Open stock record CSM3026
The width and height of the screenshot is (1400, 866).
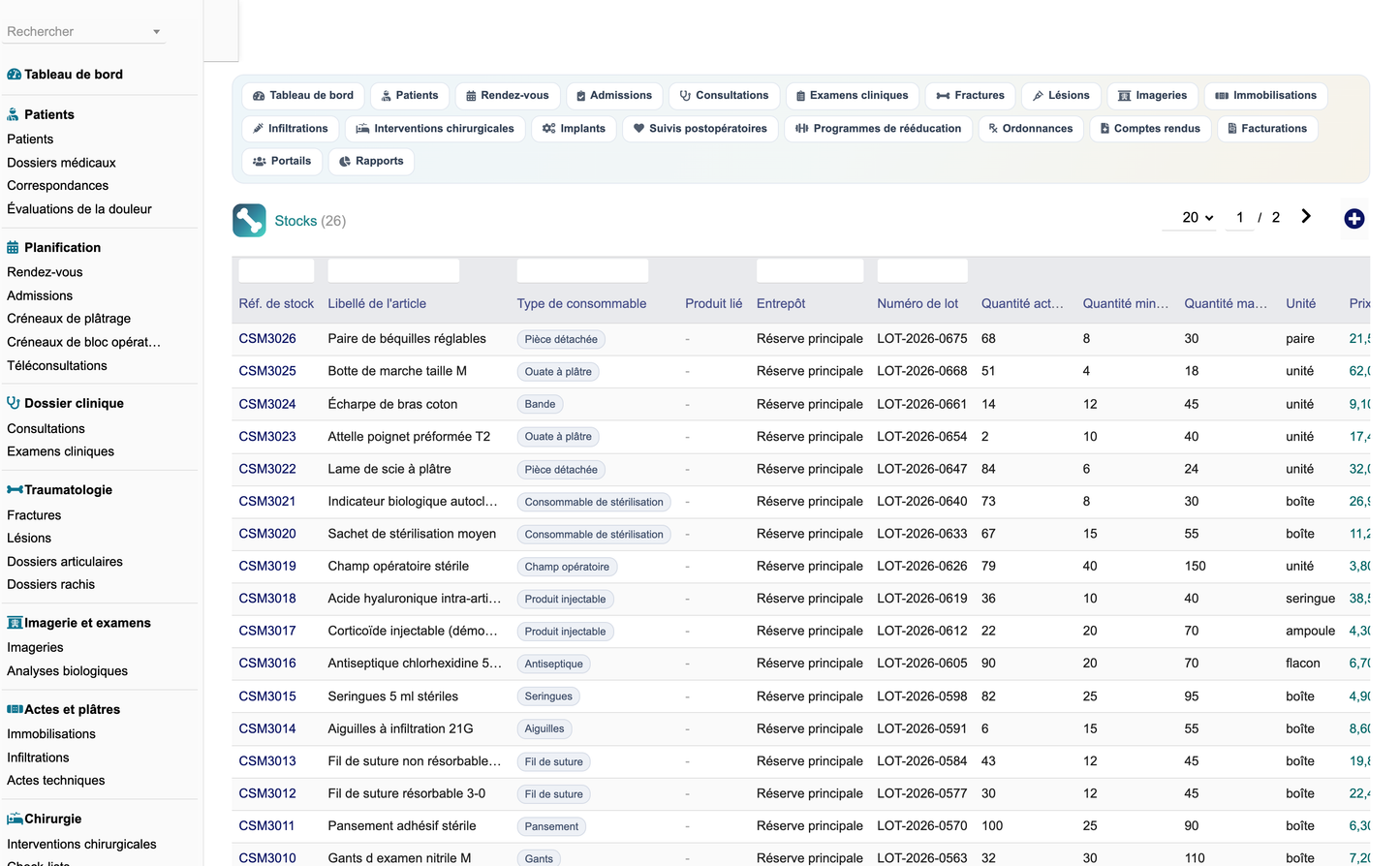[267, 339]
